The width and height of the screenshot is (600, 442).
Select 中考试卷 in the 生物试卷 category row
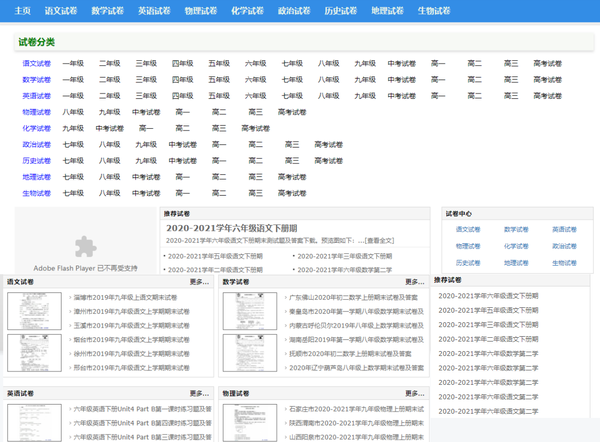146,193
